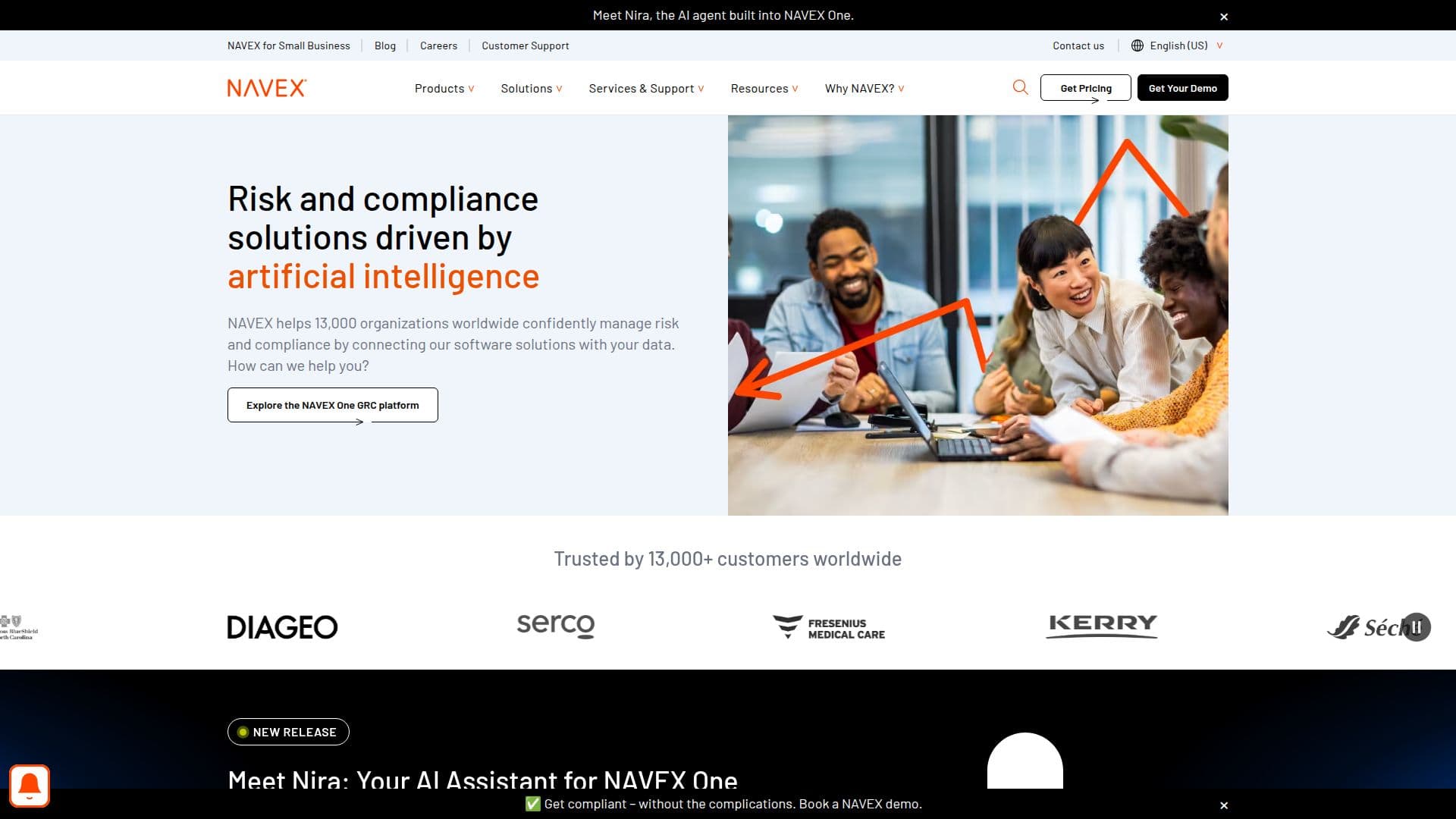Expand the Solutions menu
Screen dimensions: 1456x819
point(532,89)
